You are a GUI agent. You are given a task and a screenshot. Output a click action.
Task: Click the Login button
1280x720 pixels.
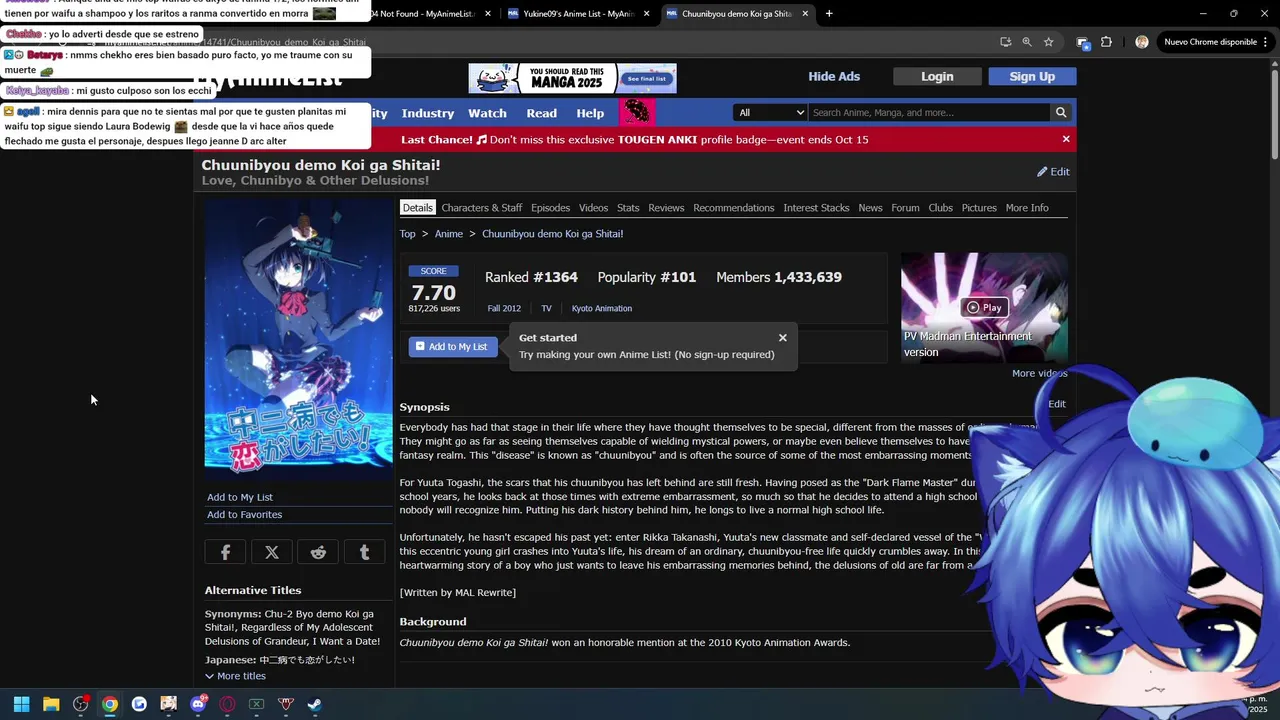click(937, 77)
